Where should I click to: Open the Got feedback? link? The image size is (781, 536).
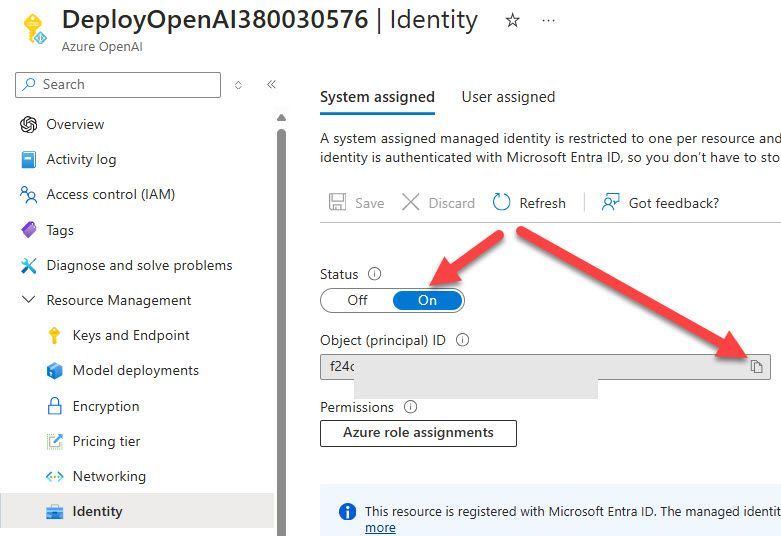coord(674,203)
